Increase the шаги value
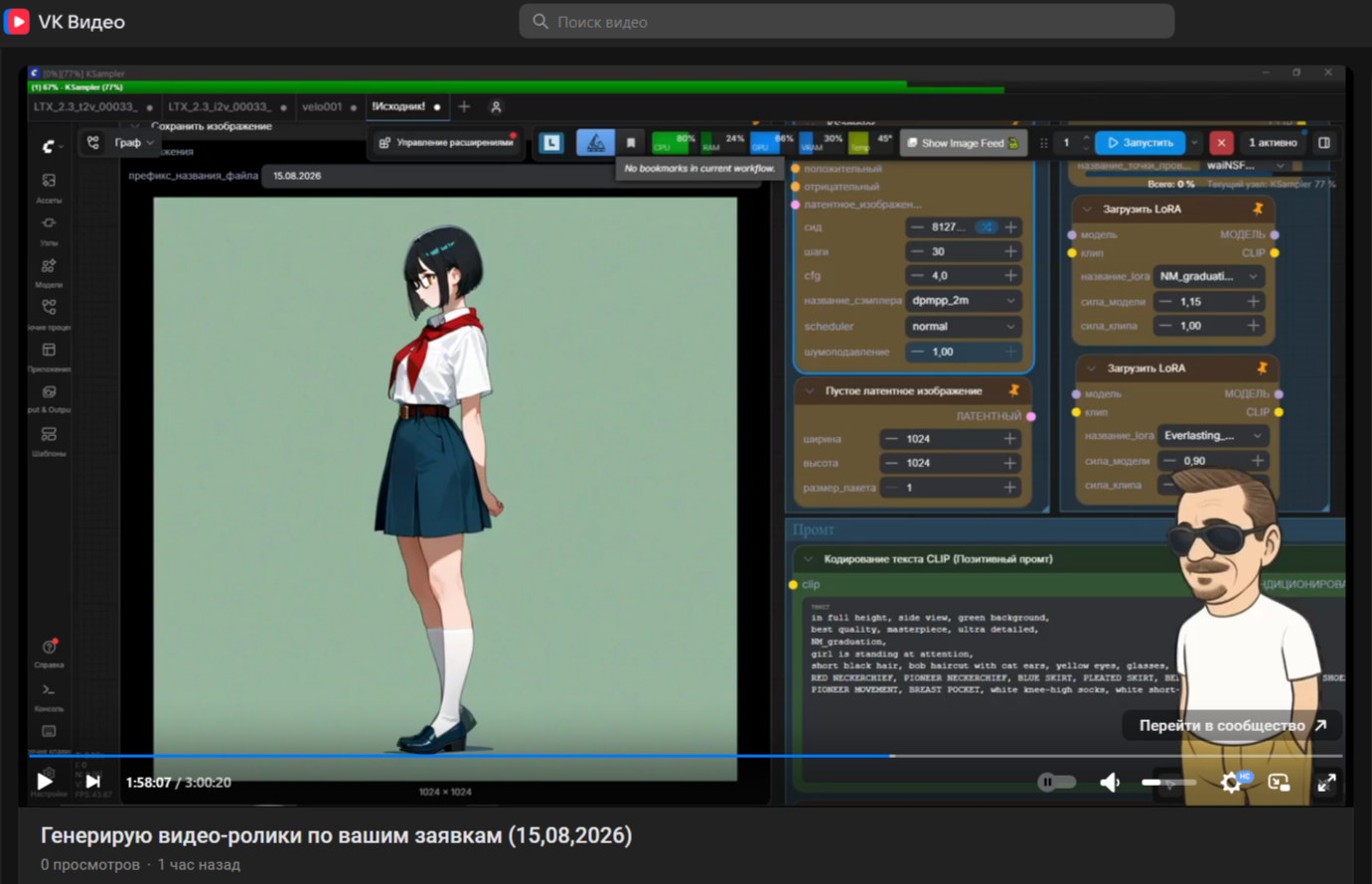 [1010, 251]
